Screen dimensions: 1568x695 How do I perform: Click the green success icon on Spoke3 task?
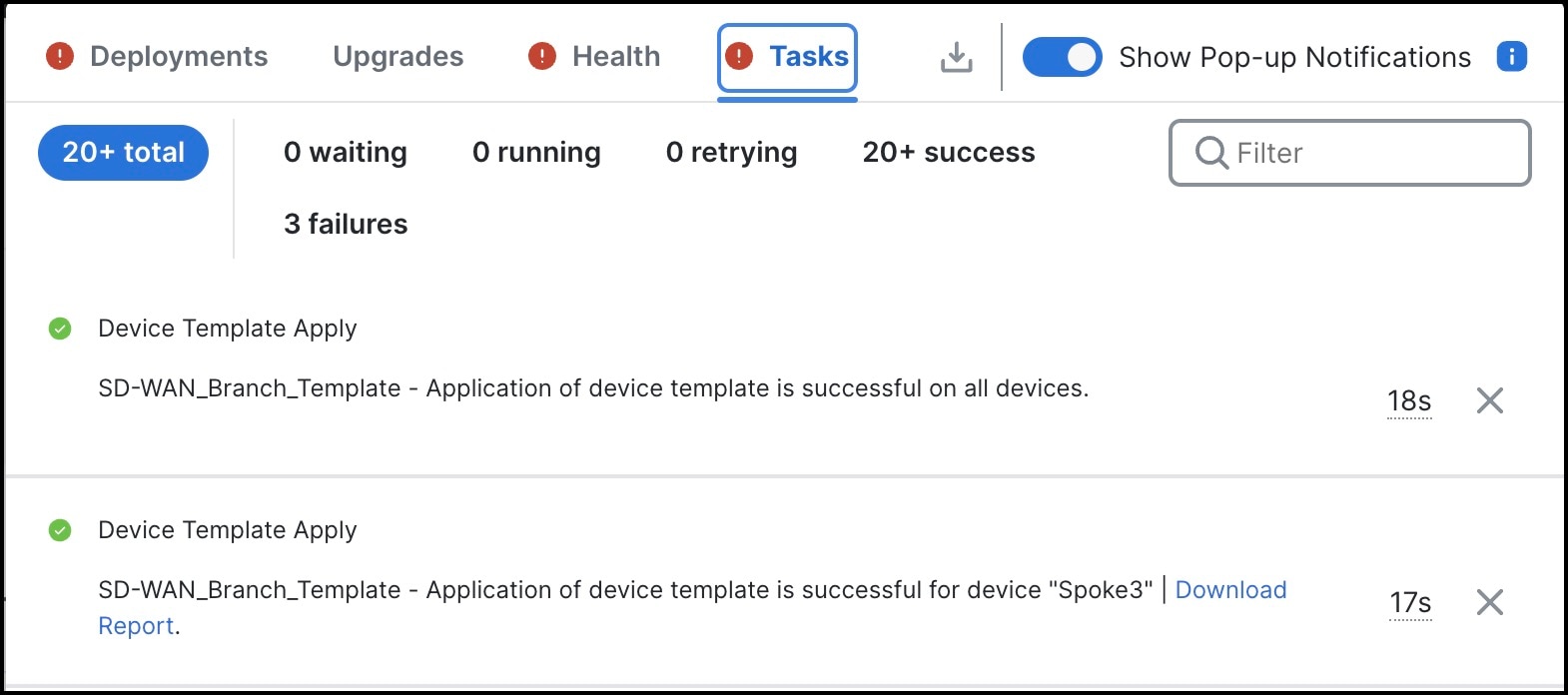(62, 529)
